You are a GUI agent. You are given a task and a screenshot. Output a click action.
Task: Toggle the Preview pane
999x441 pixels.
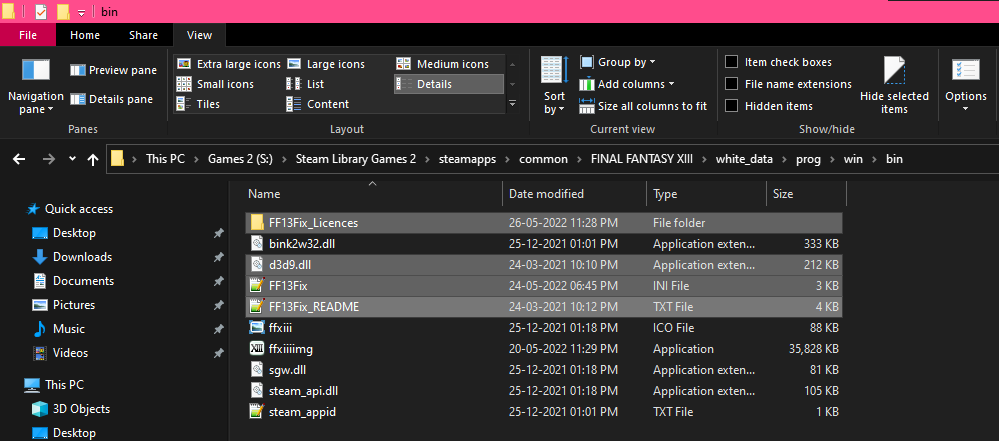point(113,70)
